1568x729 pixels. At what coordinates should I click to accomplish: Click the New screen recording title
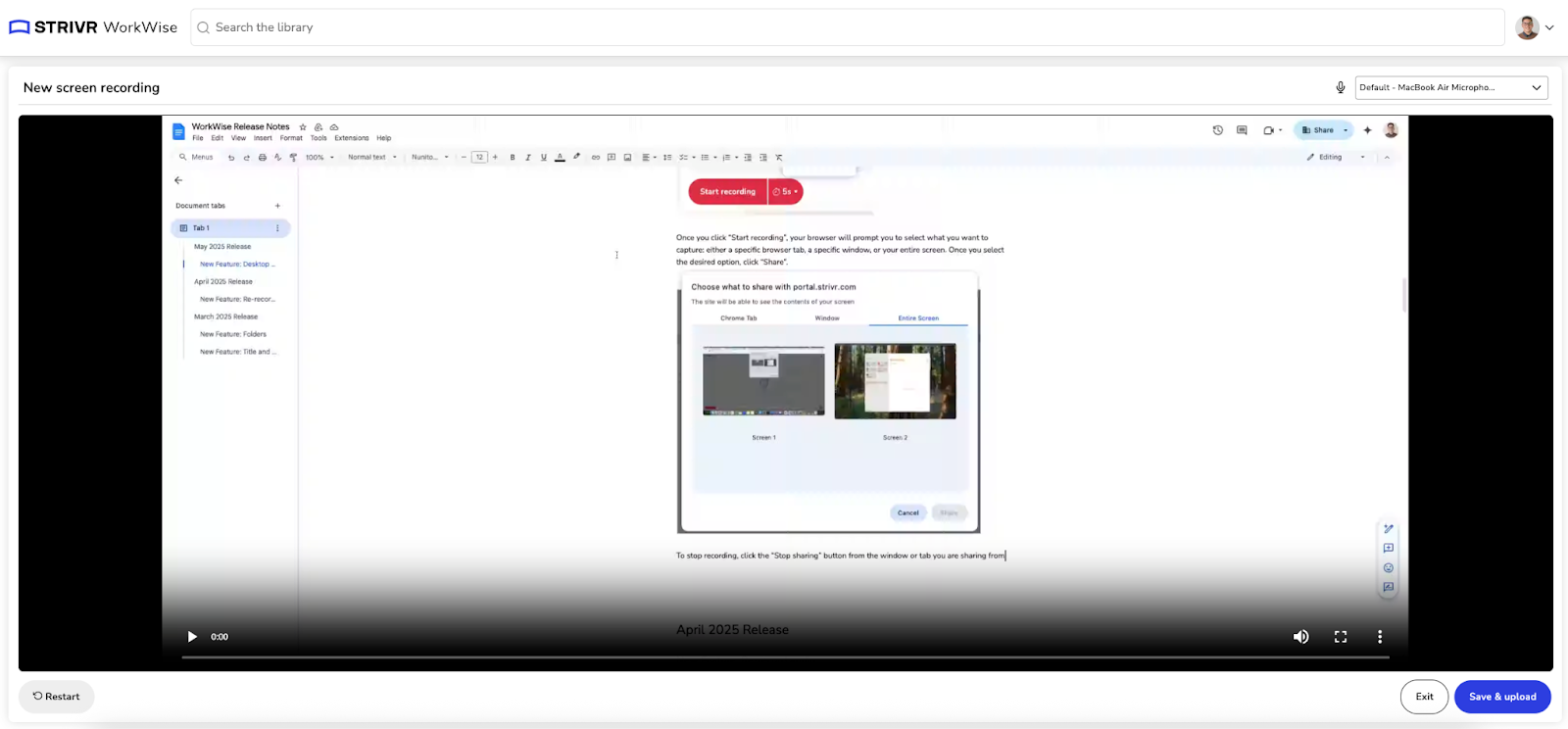coord(91,87)
